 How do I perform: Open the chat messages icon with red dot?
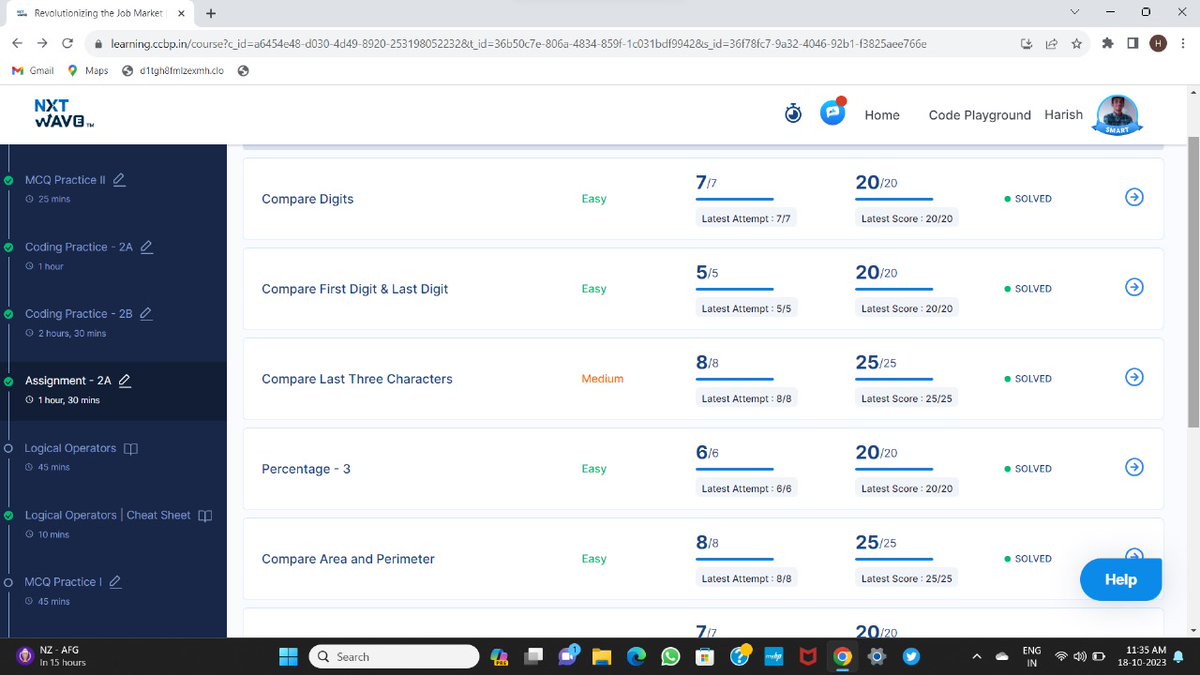833,112
